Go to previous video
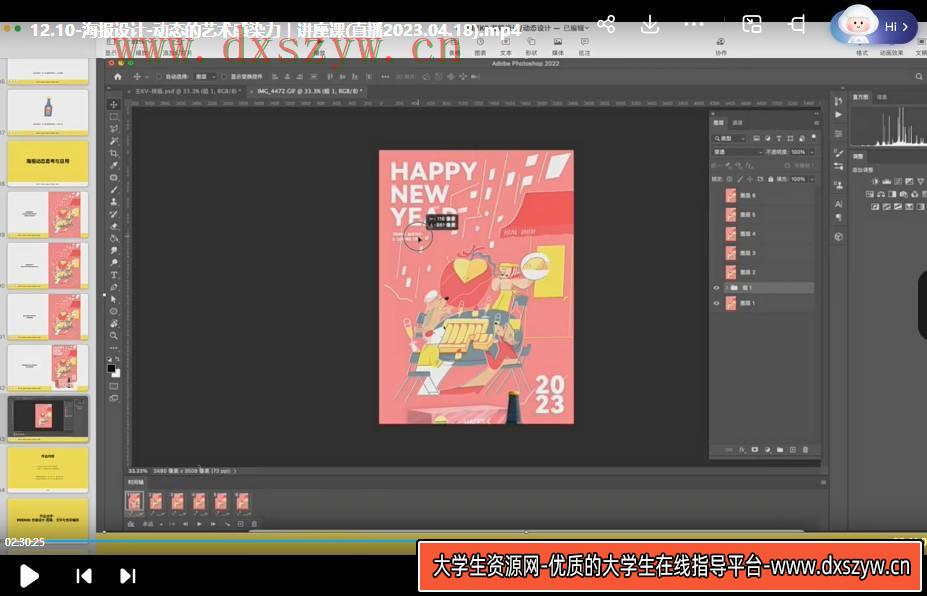This screenshot has height=596, width=927. click(84, 575)
